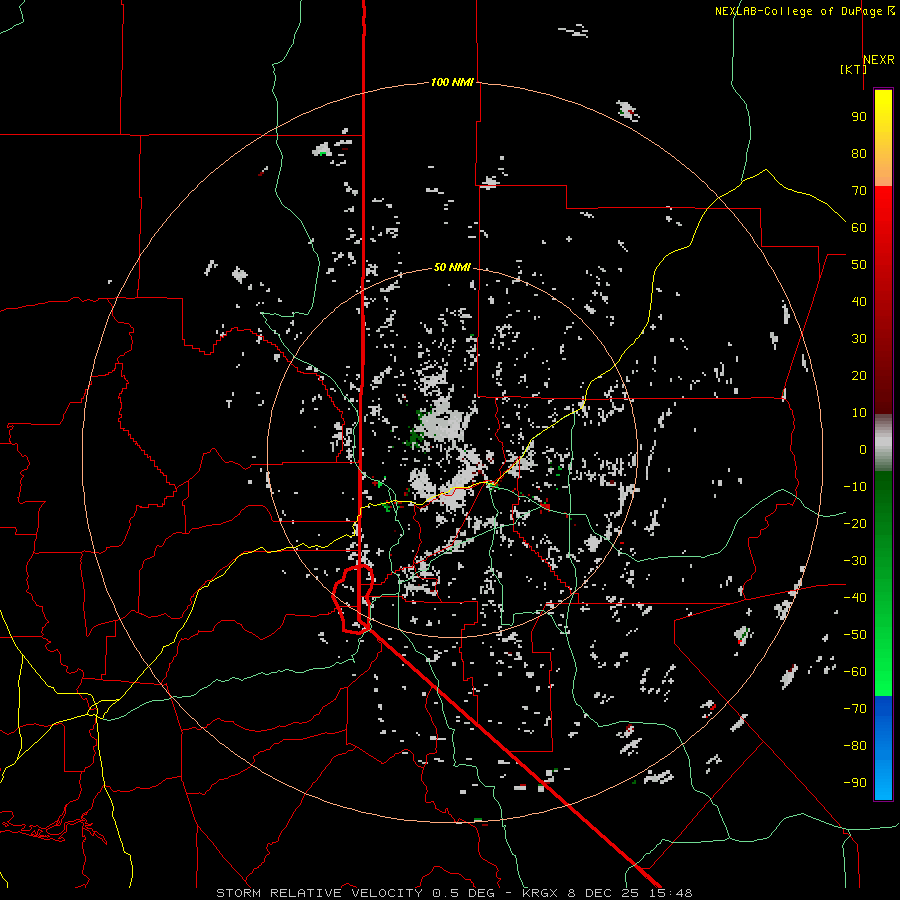Screen dimensions: 900x900
Task: Click the 30 value on velocity scale
Action: coord(859,339)
